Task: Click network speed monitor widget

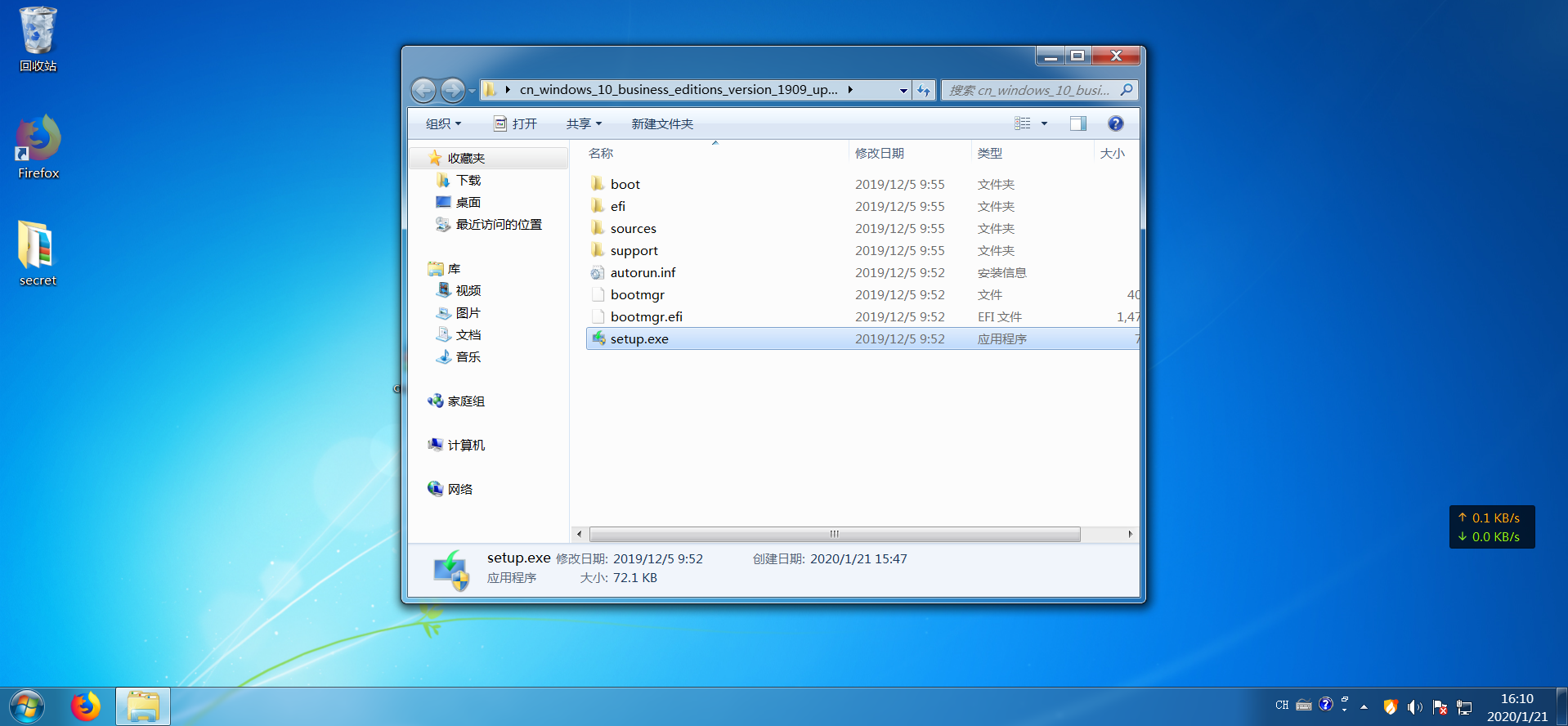Action: click(x=1492, y=527)
